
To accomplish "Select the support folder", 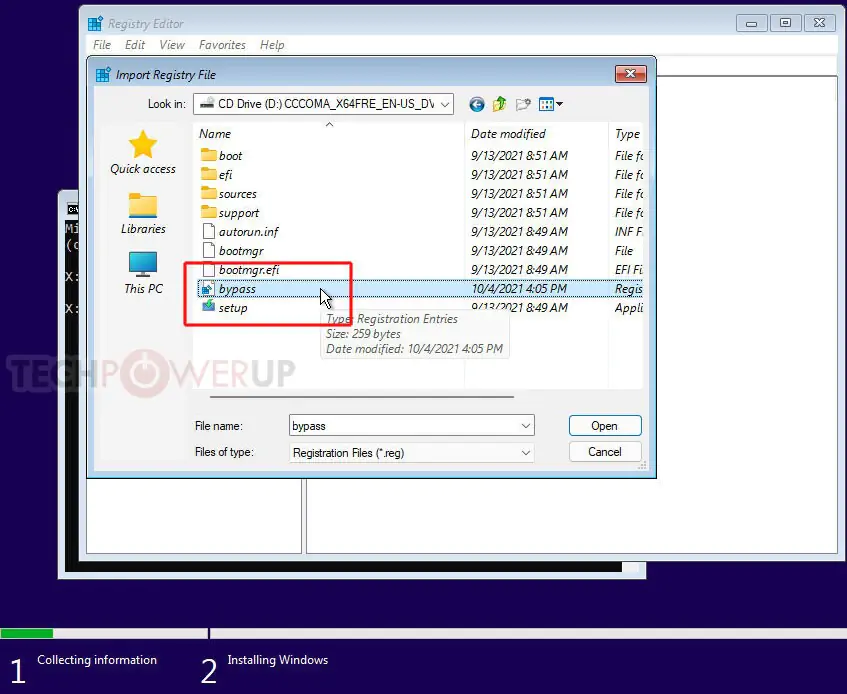I will (x=230, y=213).
